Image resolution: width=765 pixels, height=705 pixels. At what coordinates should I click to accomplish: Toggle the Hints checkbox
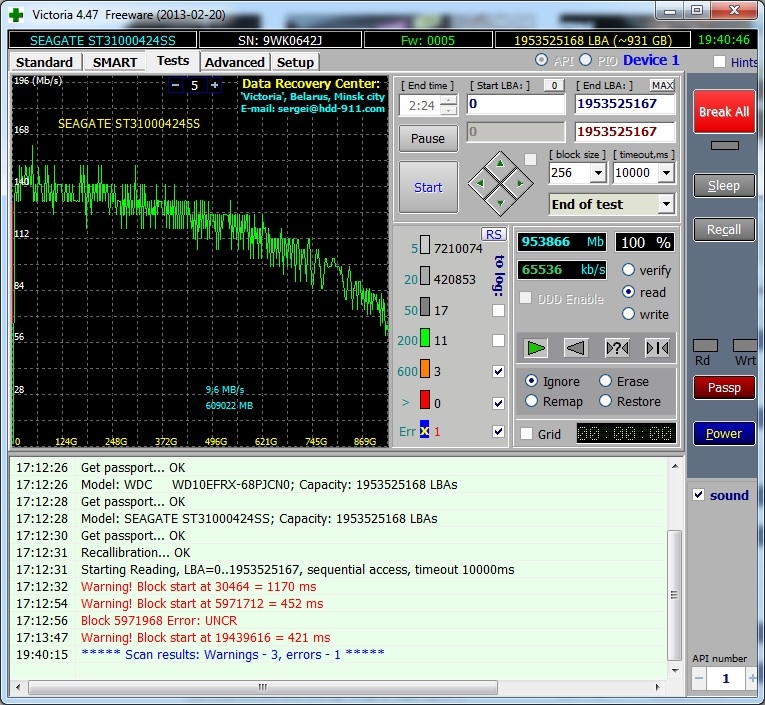pyautogui.click(x=719, y=62)
